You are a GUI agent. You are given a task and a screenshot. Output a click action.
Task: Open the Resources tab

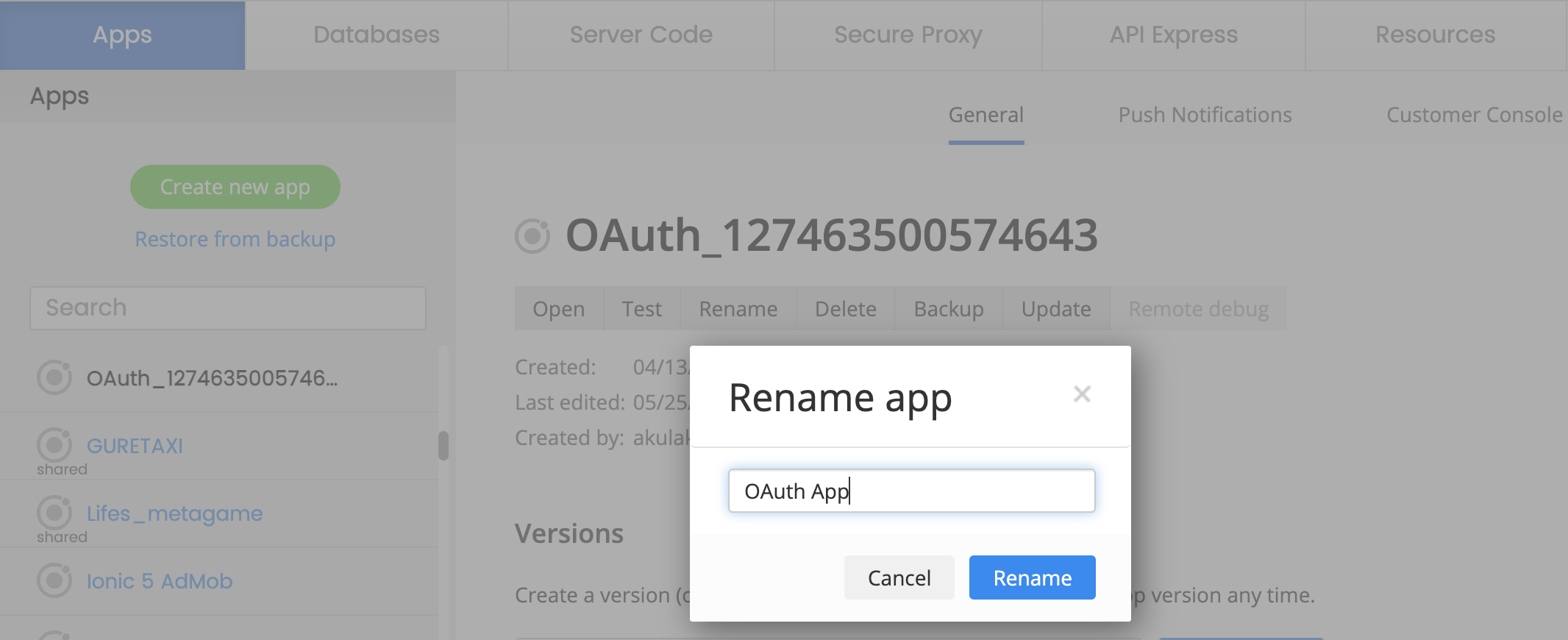coord(1436,35)
